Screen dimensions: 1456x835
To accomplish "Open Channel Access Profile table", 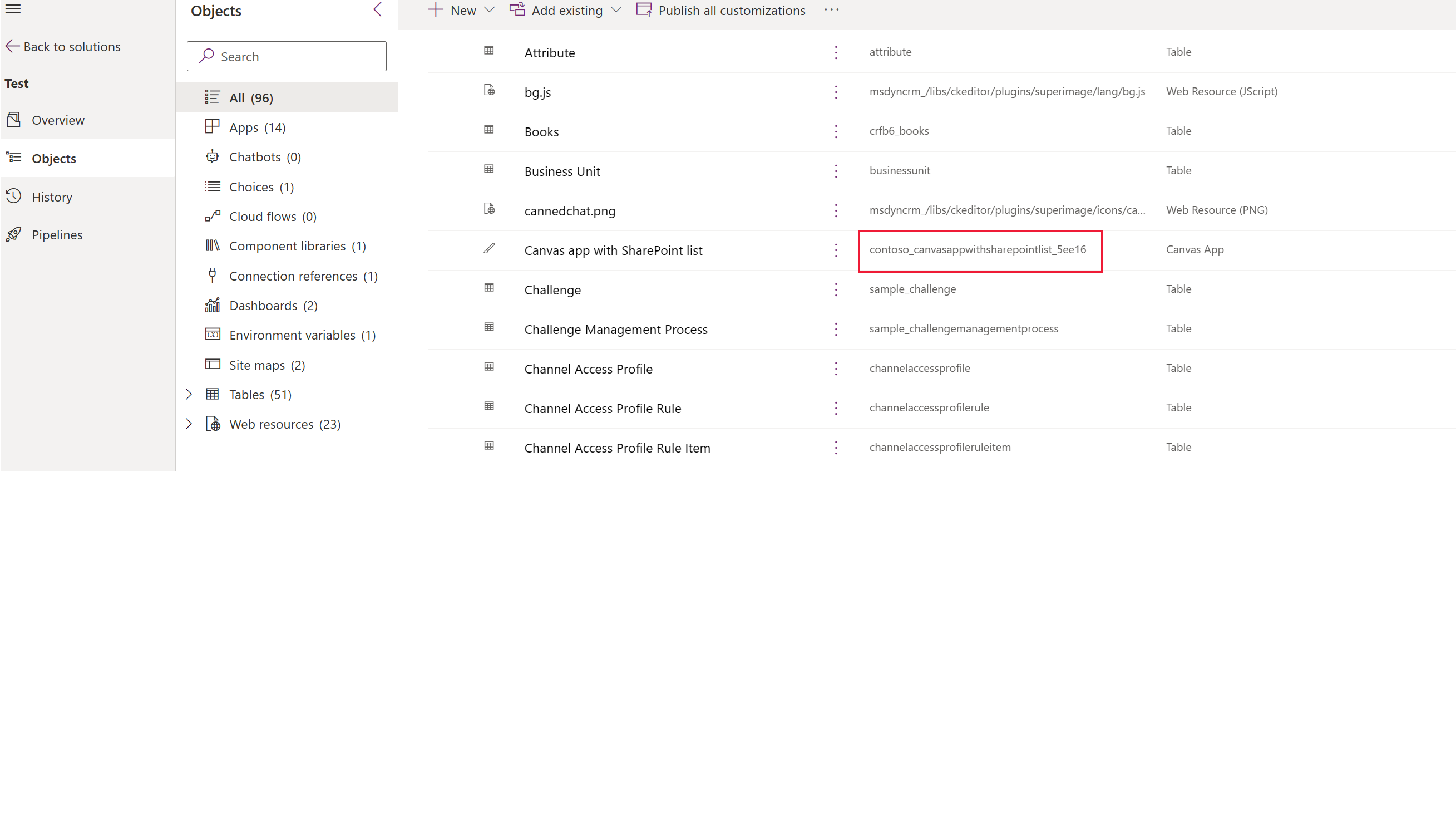I will tap(589, 369).
